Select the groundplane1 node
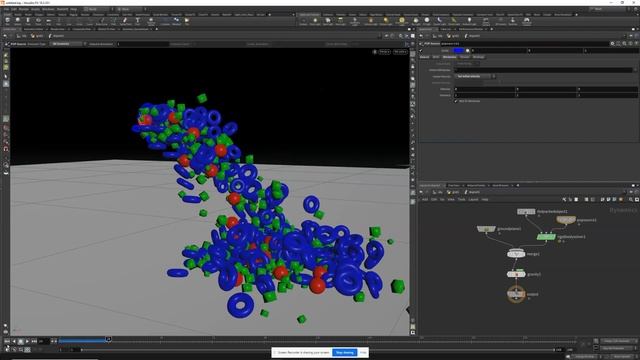This screenshot has height=360, width=640. click(486, 229)
